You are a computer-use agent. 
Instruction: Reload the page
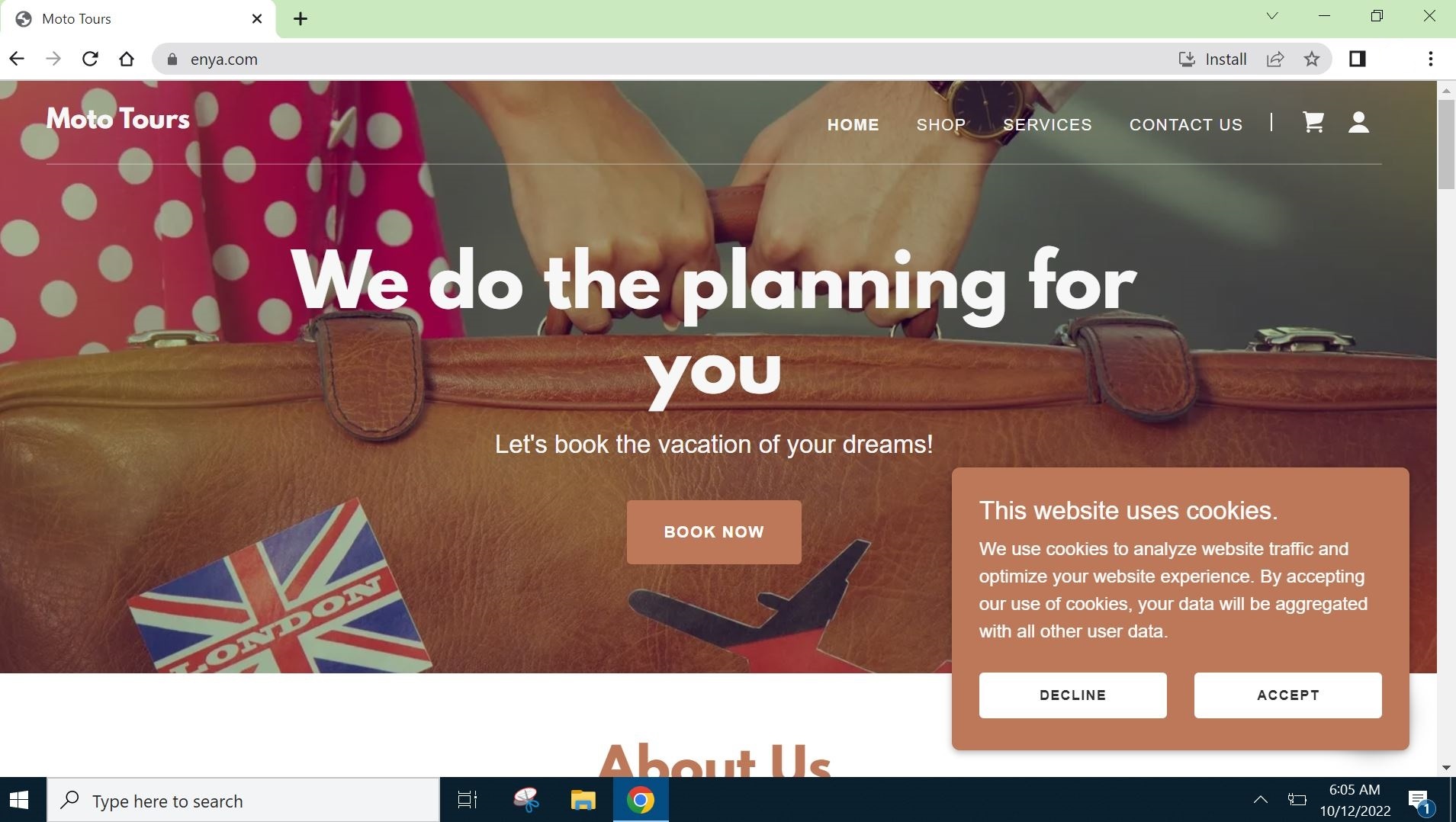pos(90,59)
